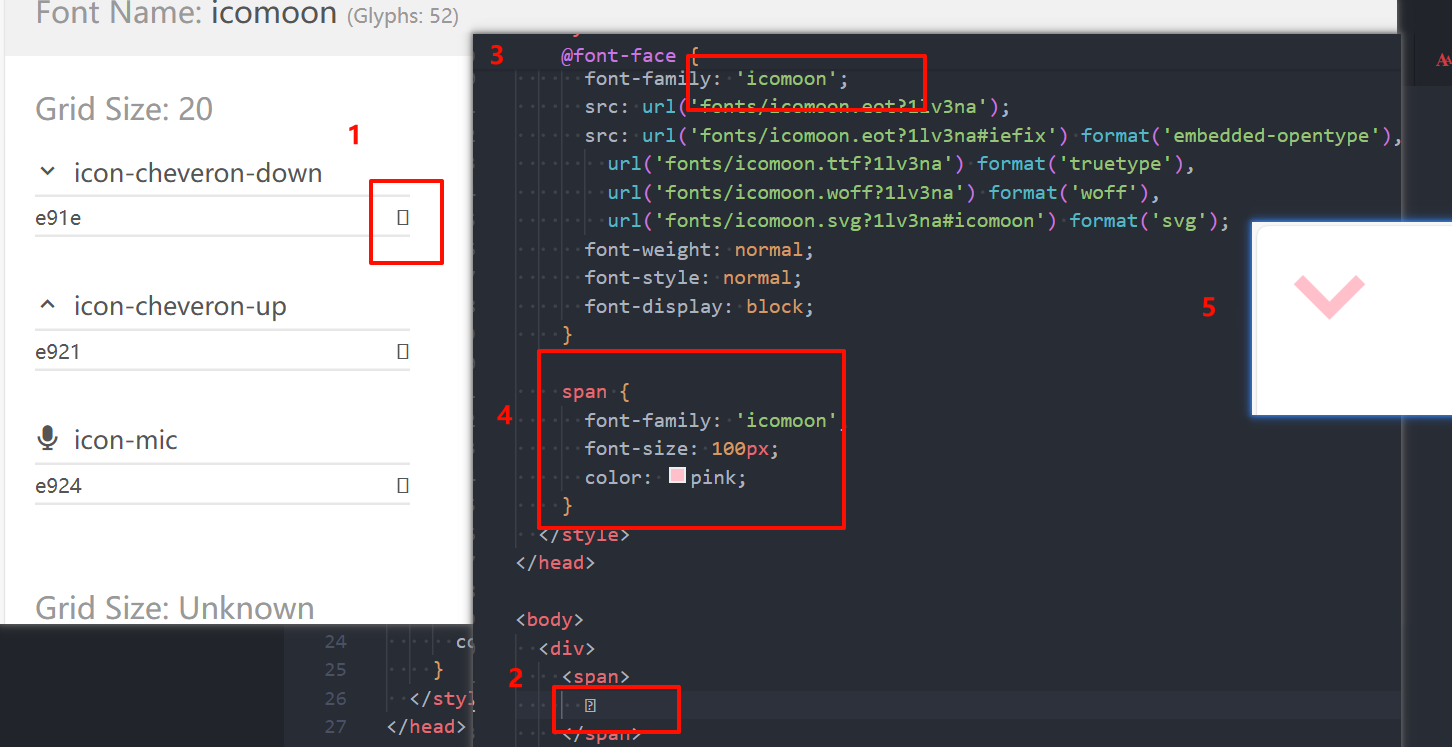The width and height of the screenshot is (1452, 747).
Task: Click the '(Glyphs: 52)' count text
Action: point(402,16)
